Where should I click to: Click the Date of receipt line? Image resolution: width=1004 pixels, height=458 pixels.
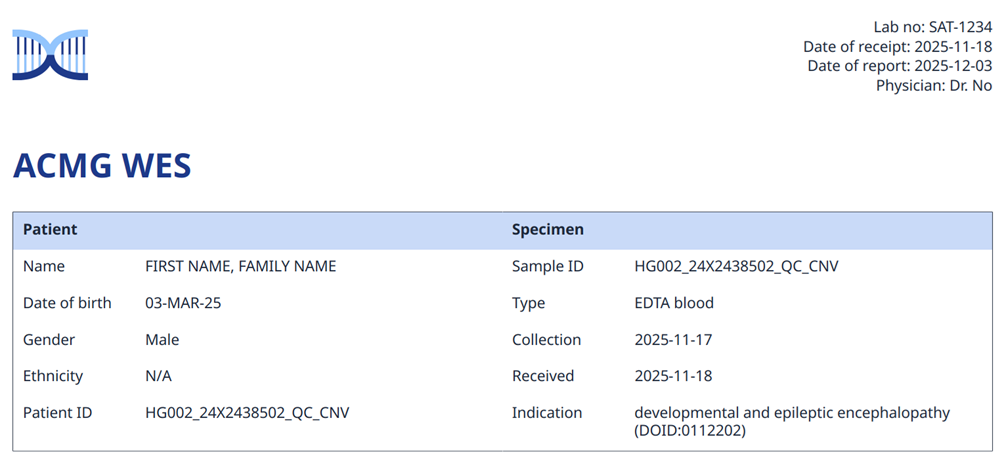(897, 47)
